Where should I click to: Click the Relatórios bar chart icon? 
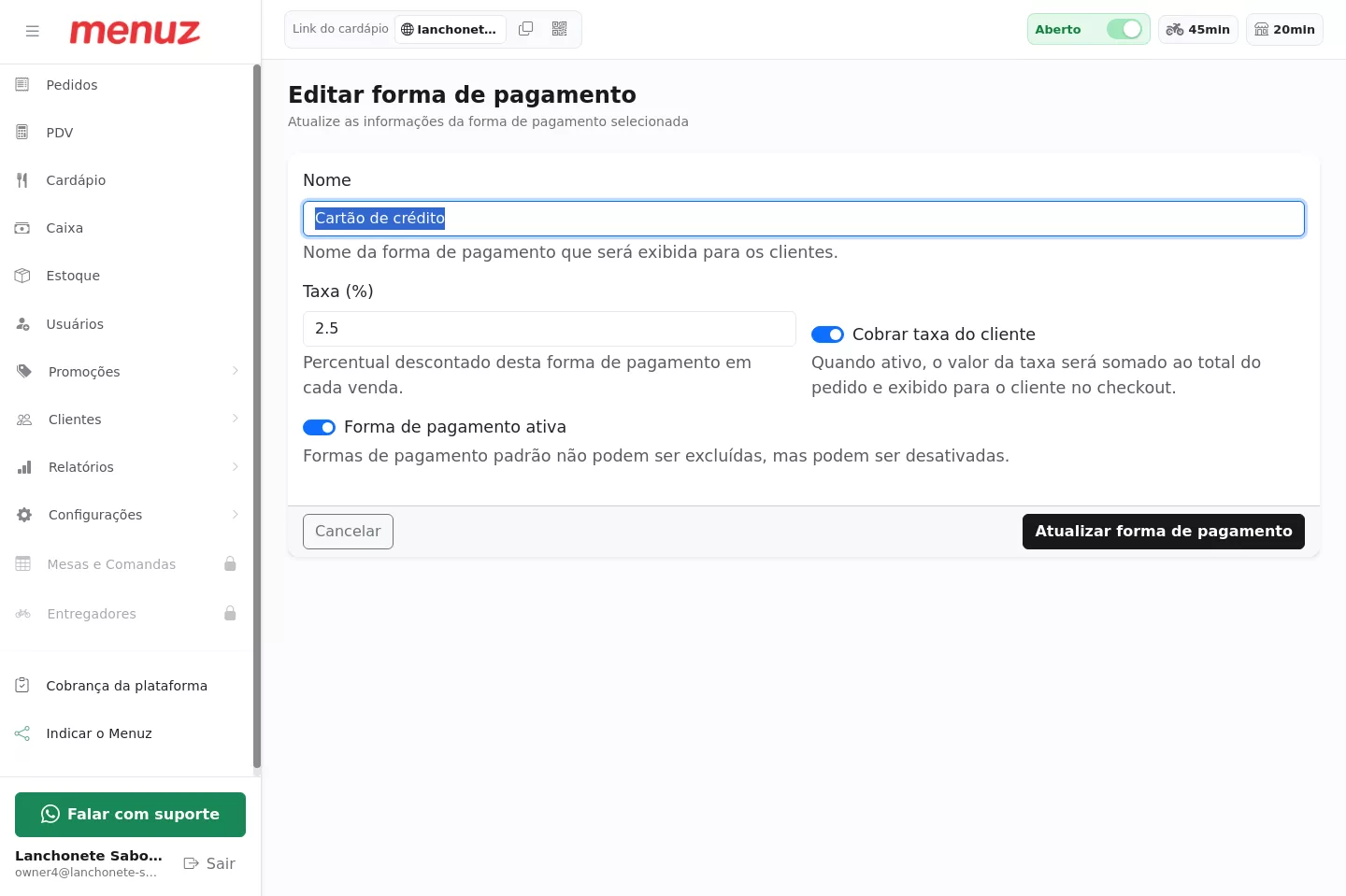click(x=24, y=467)
